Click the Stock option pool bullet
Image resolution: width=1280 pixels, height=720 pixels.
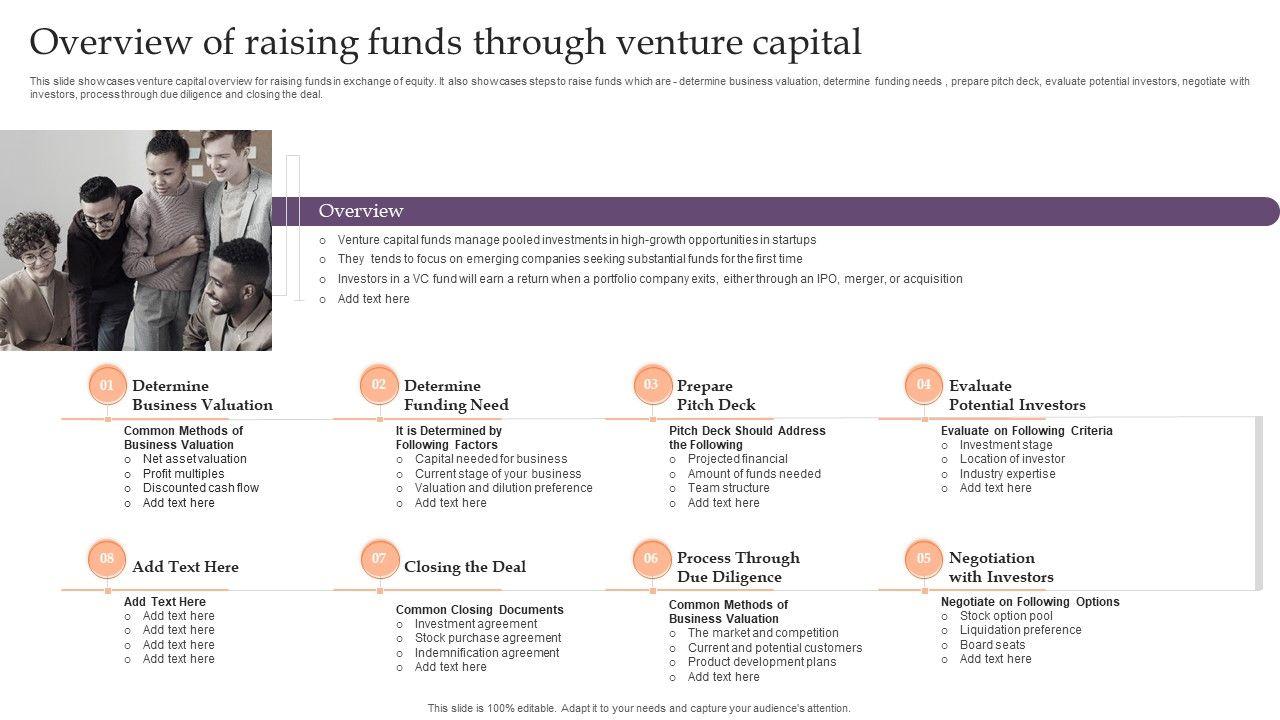pyautogui.click(x=1006, y=616)
